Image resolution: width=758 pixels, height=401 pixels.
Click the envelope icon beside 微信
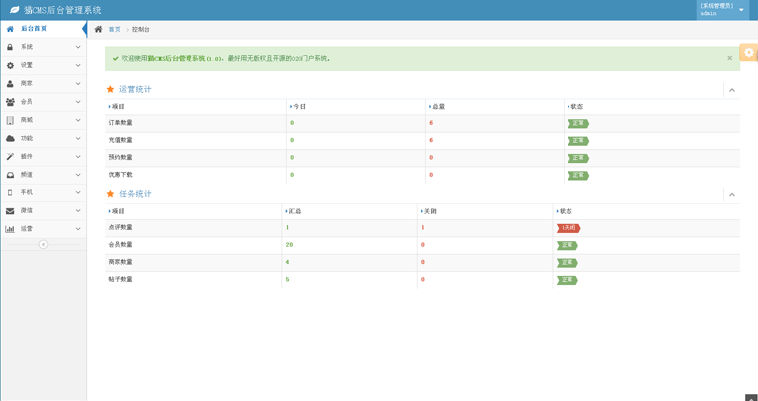(x=10, y=210)
